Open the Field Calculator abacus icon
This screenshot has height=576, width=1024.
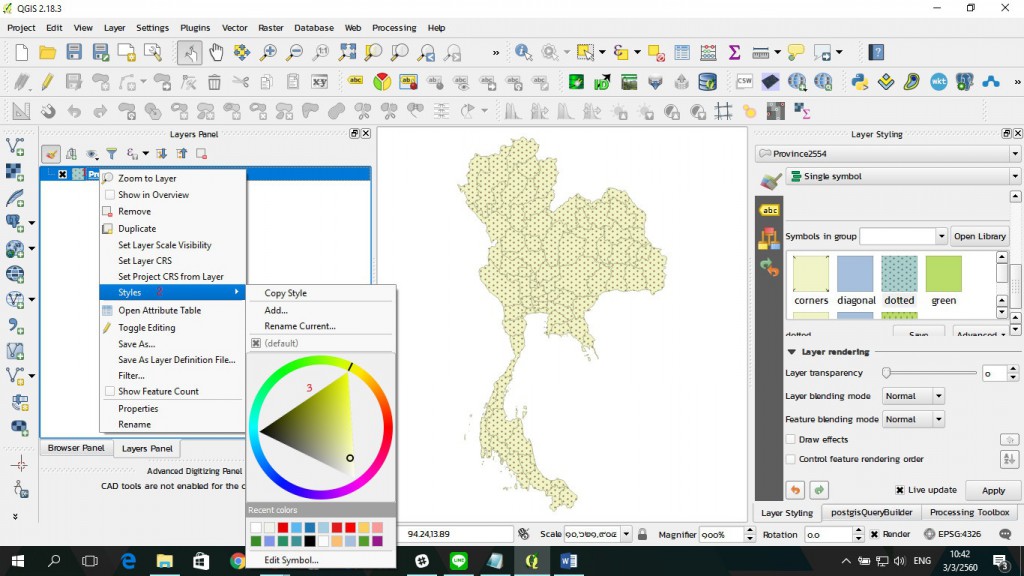point(708,52)
